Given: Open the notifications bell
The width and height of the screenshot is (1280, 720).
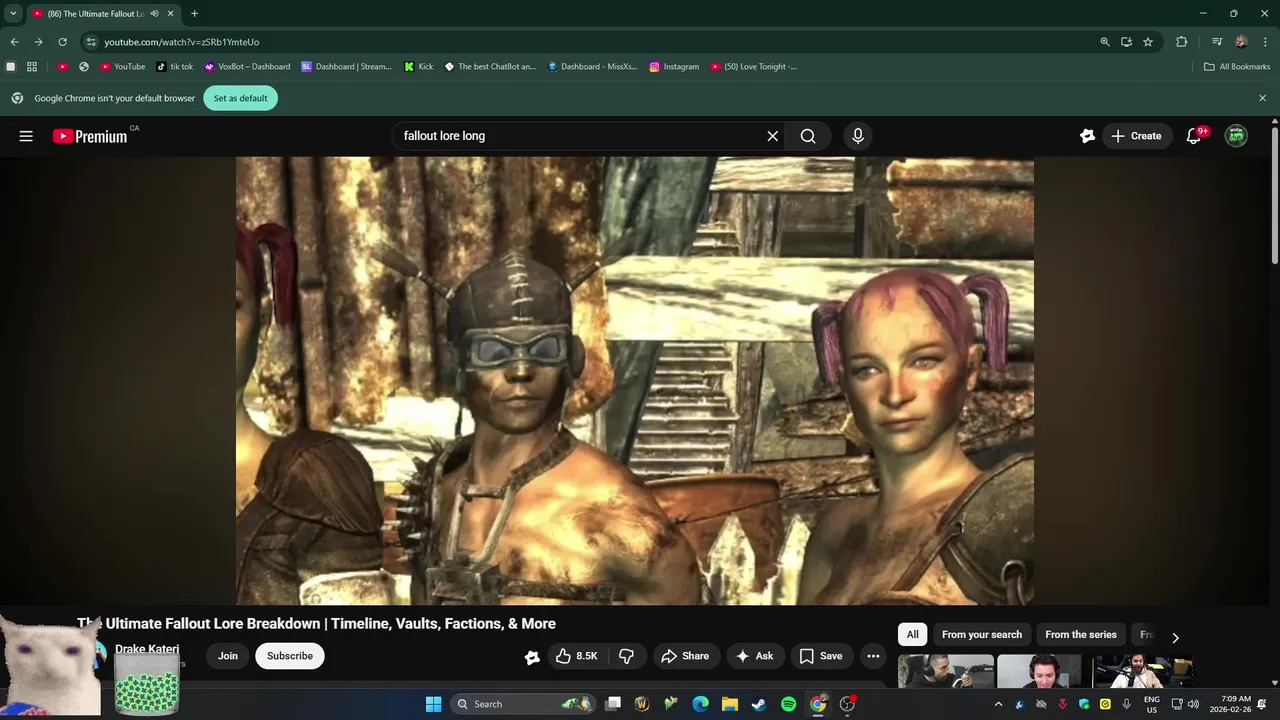Looking at the screenshot, I should tap(1193, 136).
